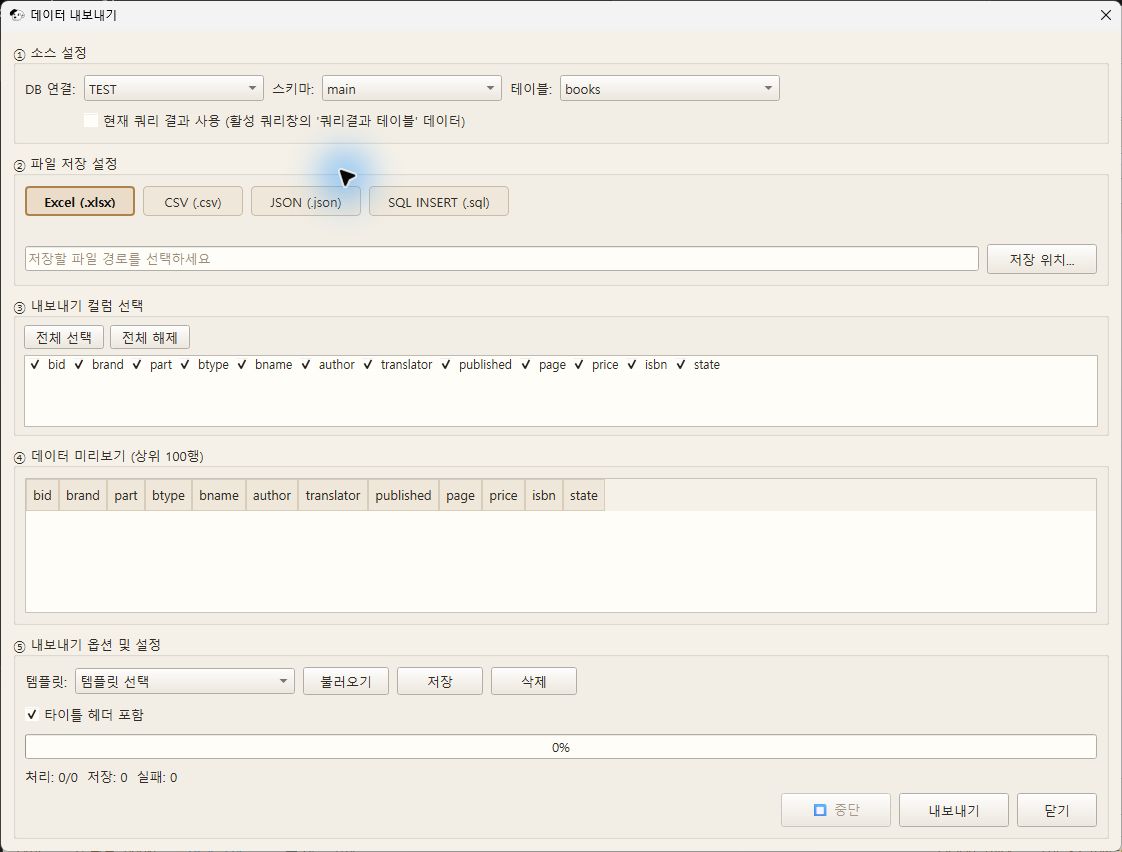Click the 전체 선택 button
Image resolution: width=1122 pixels, height=852 pixels.
coord(64,338)
